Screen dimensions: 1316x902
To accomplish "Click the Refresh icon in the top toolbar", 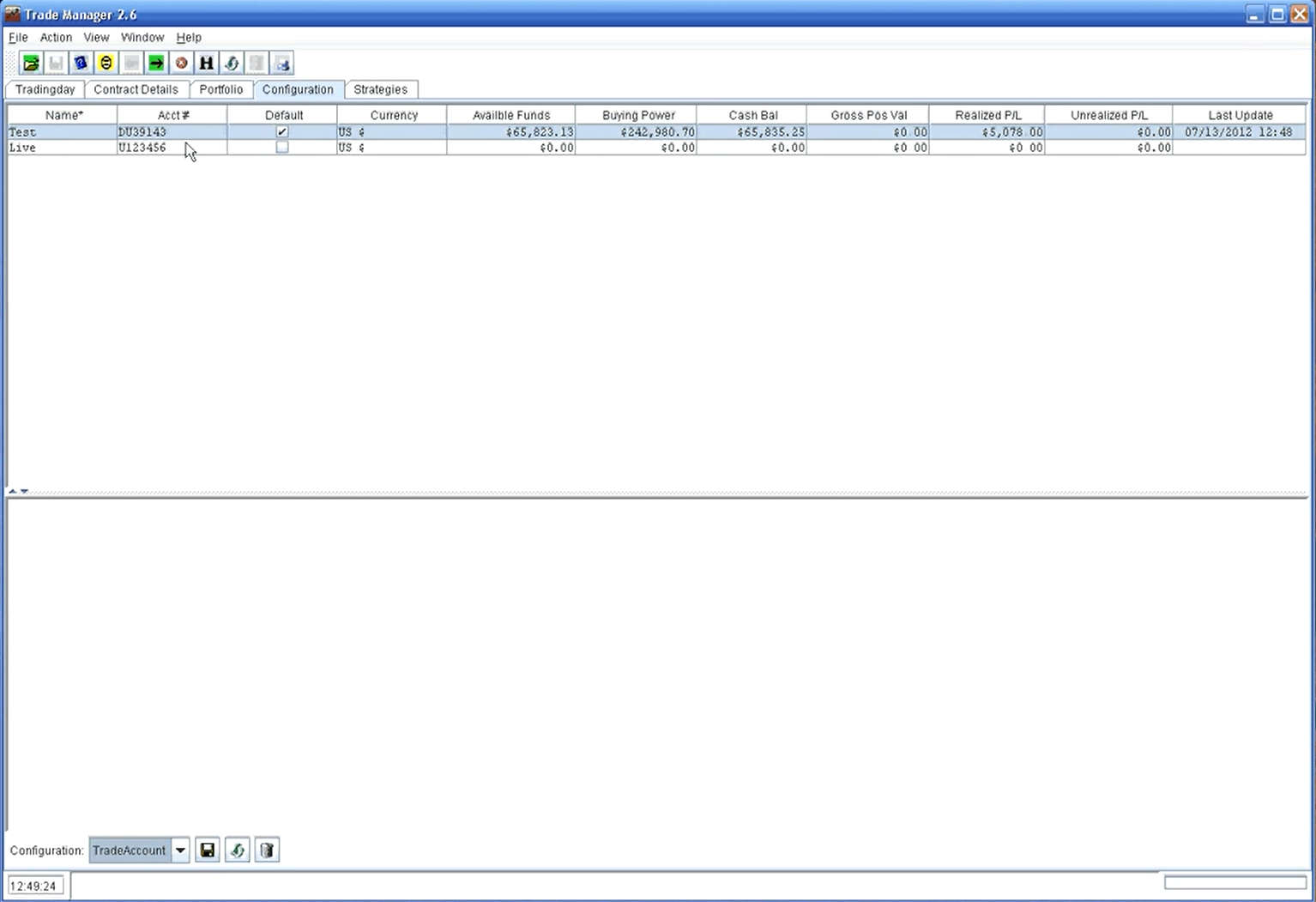I will 232,64.
